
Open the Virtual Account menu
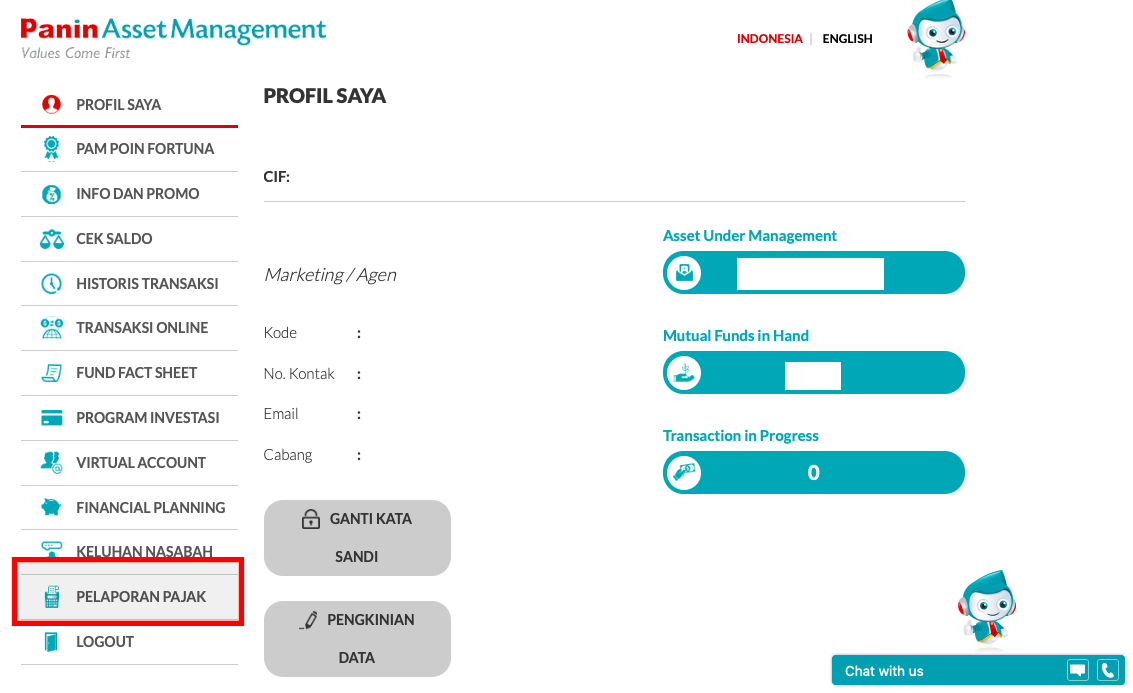pyautogui.click(x=141, y=463)
